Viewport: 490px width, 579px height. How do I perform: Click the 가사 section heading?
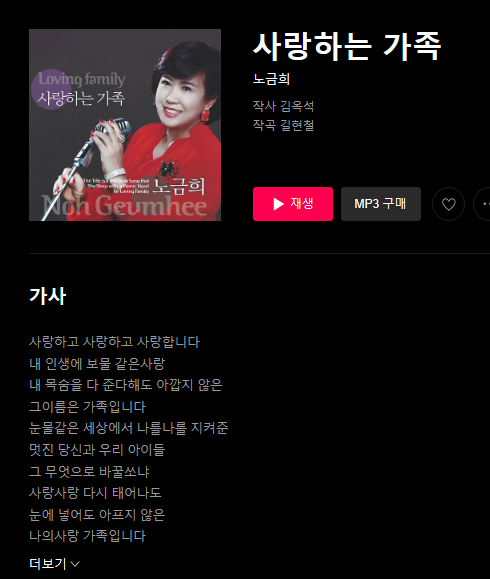click(48, 296)
